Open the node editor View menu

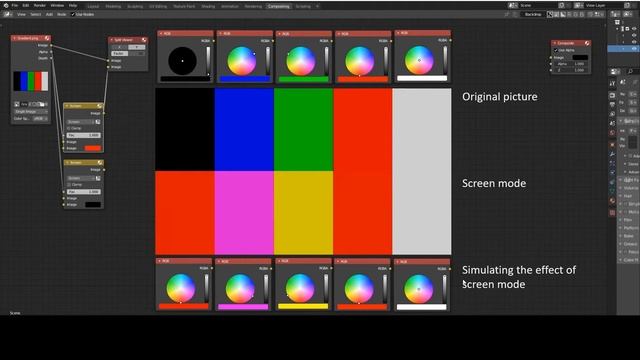[x=21, y=14]
